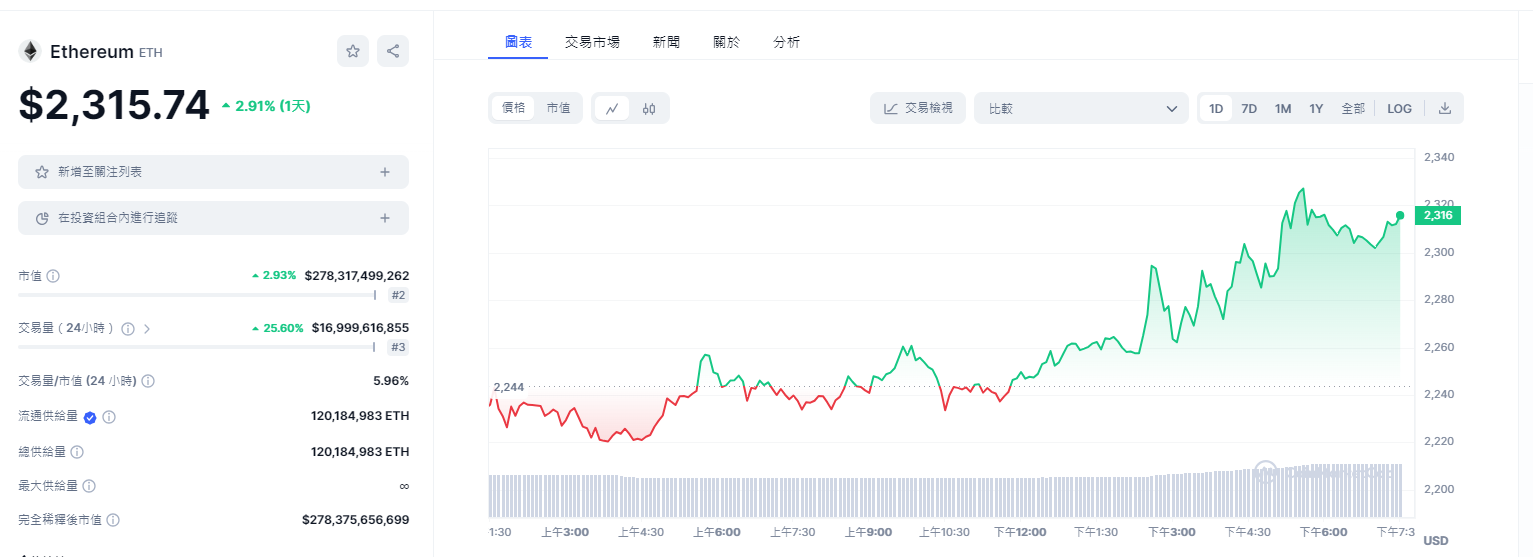The width and height of the screenshot is (1533, 557).
Task: Click volume value $16,999,616,855
Action: coord(360,328)
